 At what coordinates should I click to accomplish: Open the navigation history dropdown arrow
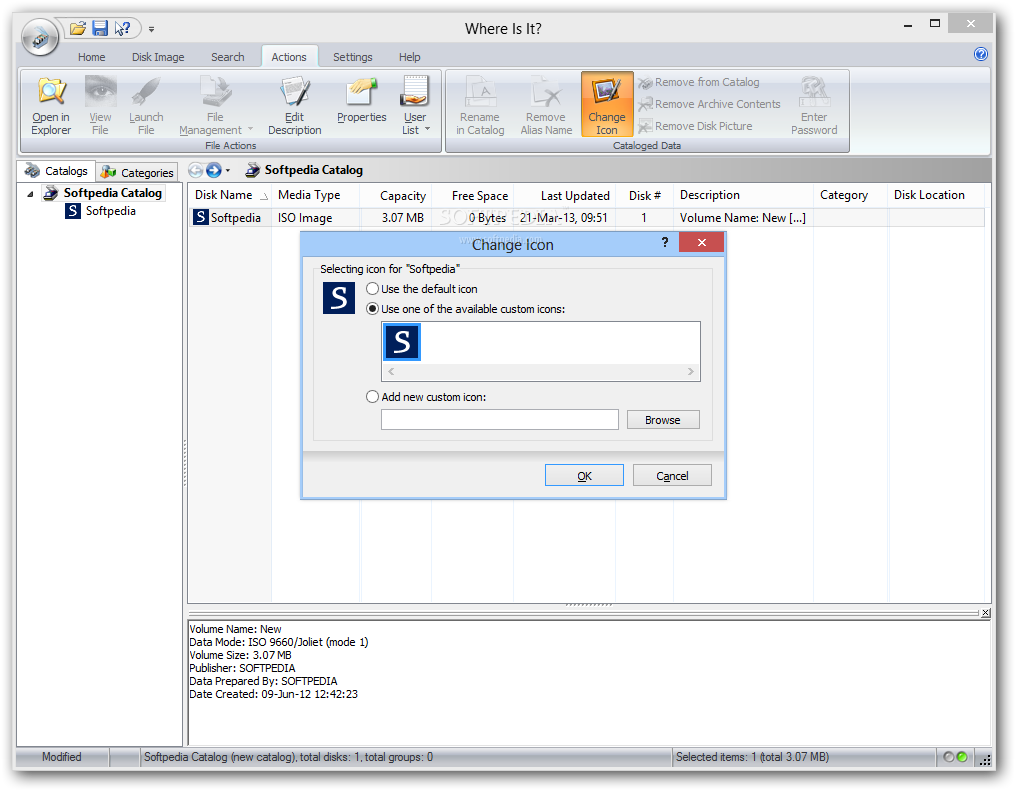click(228, 171)
